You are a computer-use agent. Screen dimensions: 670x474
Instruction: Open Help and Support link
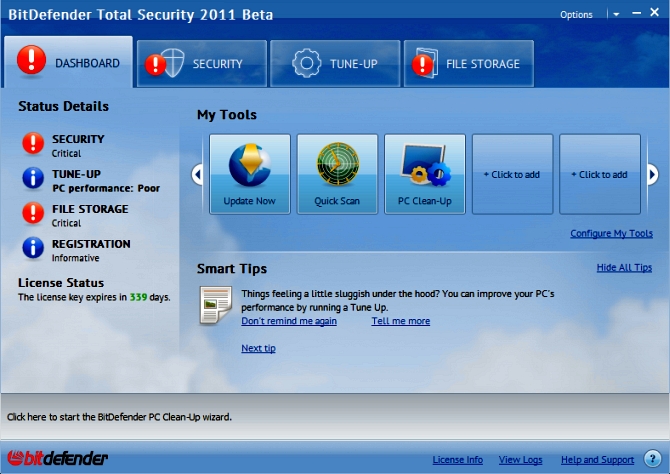[597, 460]
